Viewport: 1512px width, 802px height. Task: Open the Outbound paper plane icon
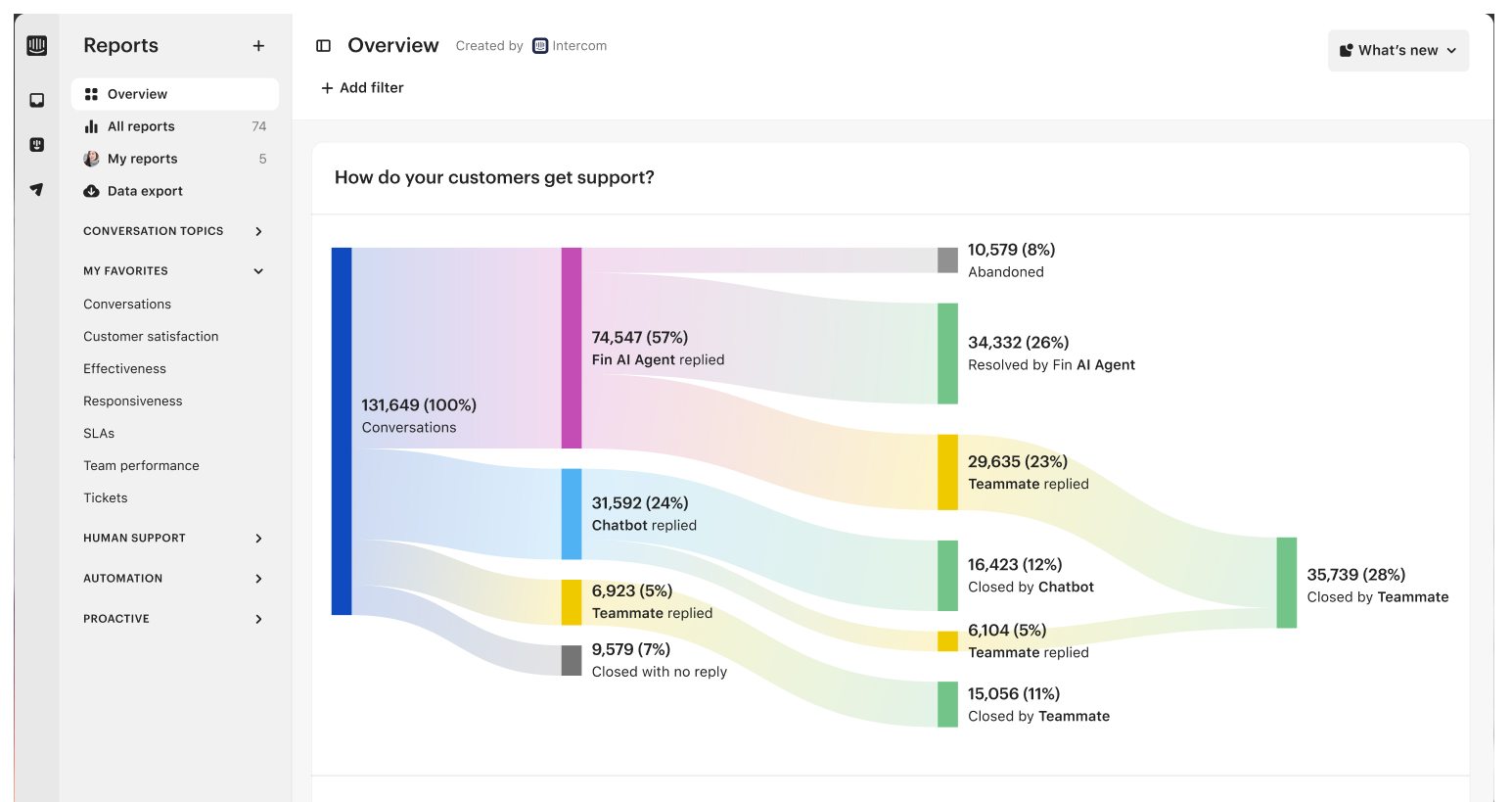coord(37,190)
